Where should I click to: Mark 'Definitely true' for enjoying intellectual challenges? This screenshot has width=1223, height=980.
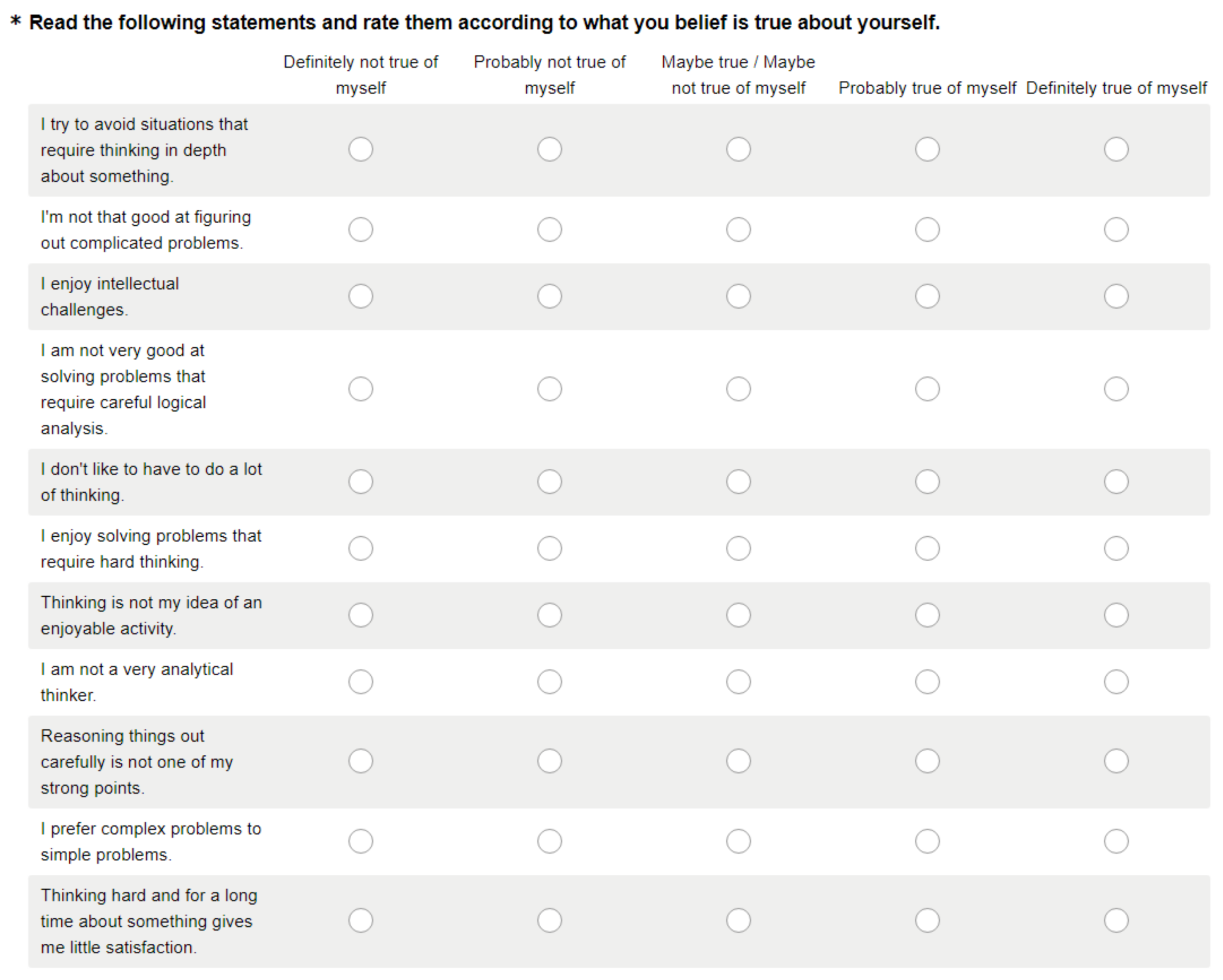(1116, 296)
